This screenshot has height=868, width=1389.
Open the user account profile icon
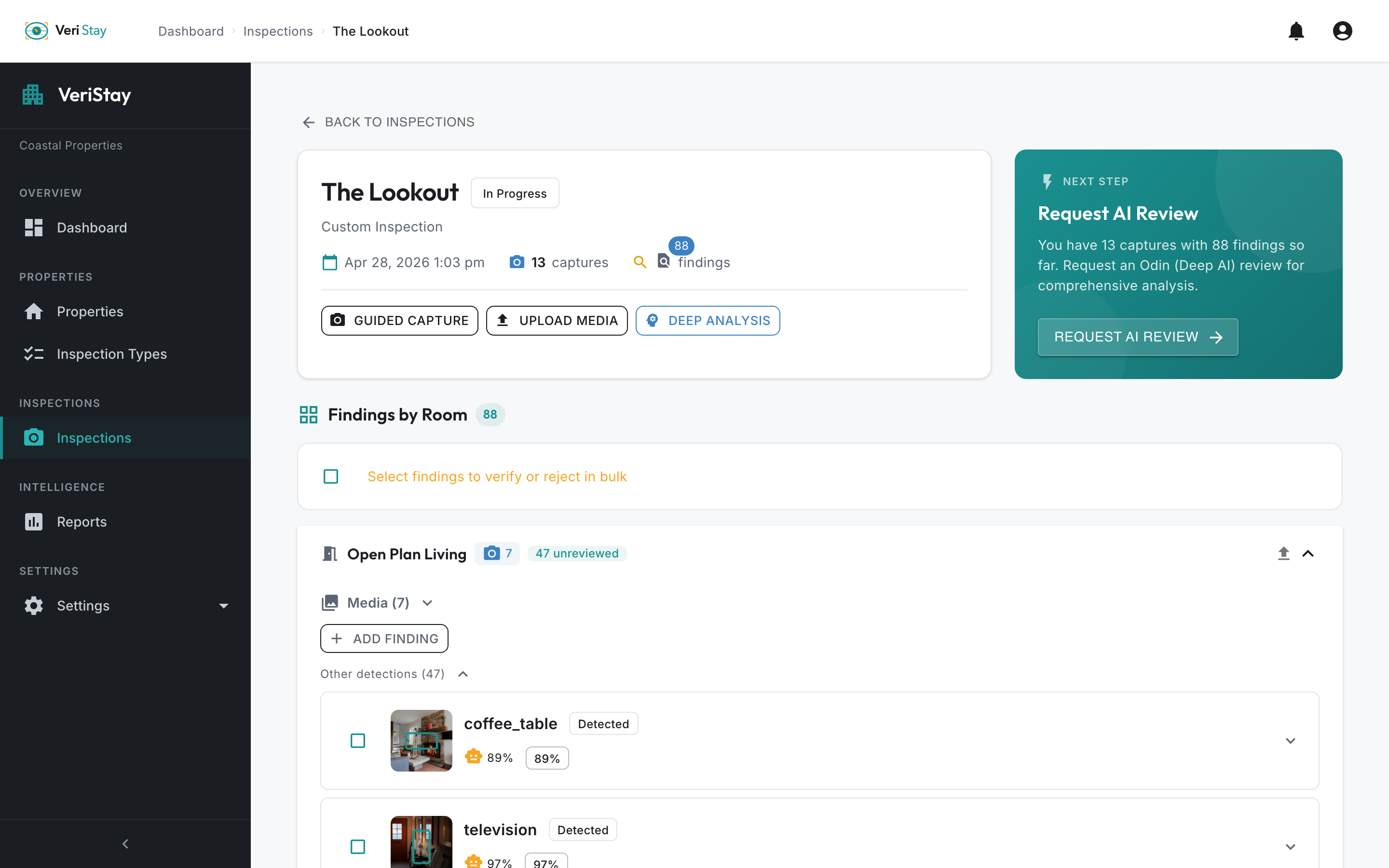point(1342,31)
